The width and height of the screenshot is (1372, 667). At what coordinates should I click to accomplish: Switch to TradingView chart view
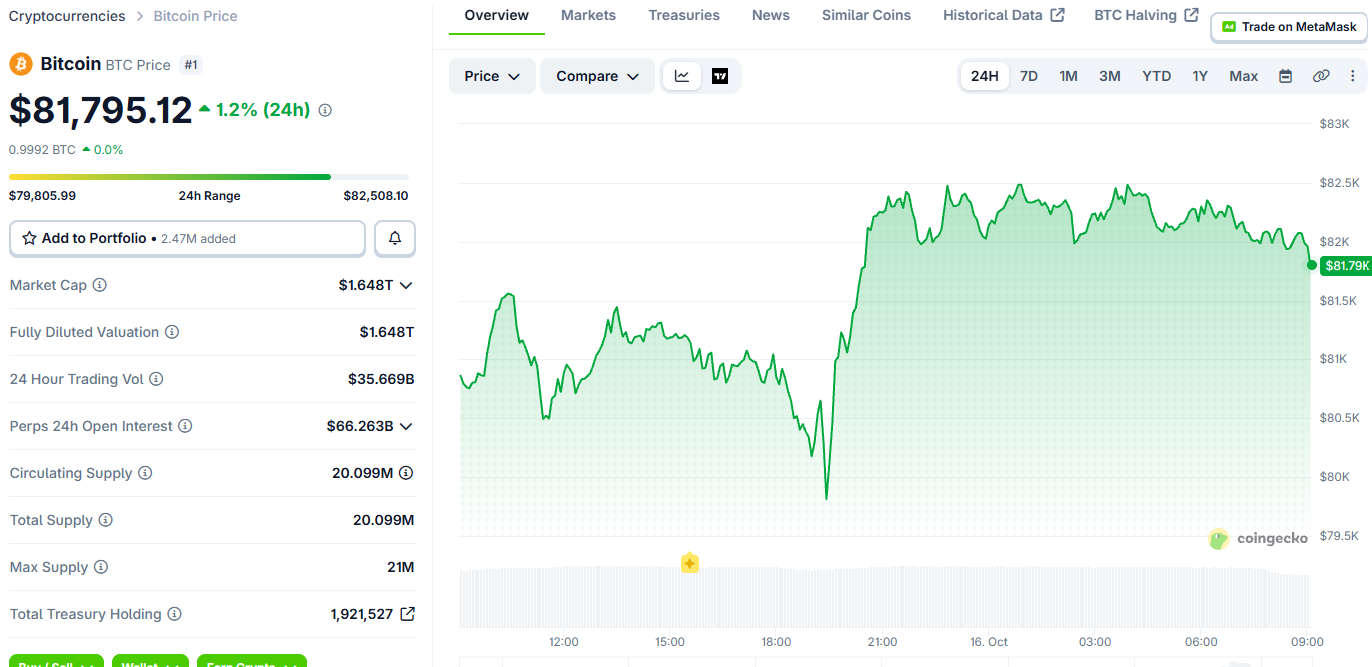(720, 76)
